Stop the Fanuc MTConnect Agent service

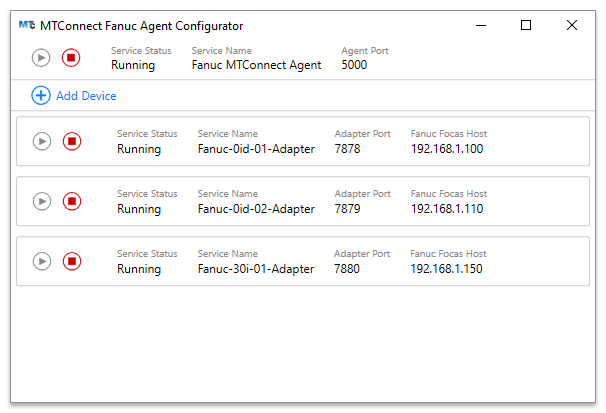(71, 58)
